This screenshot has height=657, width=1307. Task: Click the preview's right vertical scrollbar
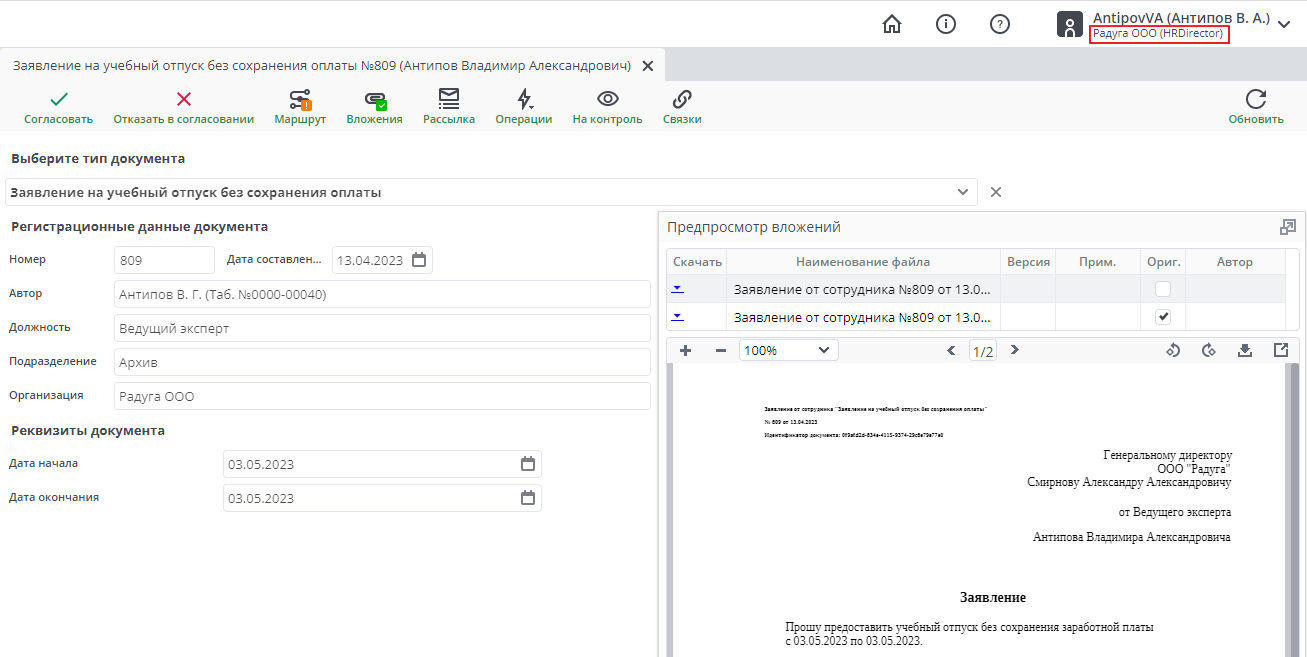[1295, 510]
